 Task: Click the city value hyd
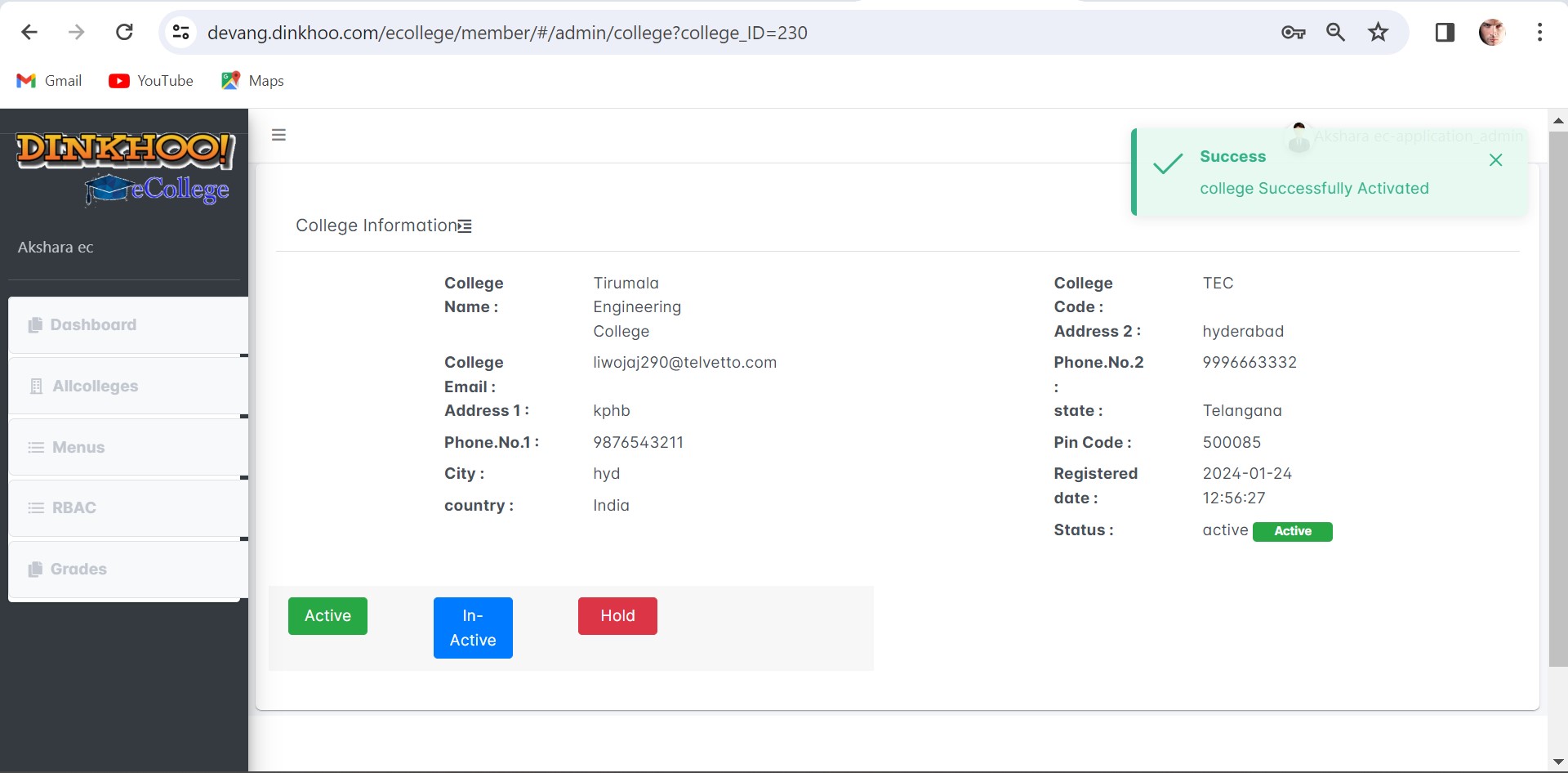click(606, 474)
